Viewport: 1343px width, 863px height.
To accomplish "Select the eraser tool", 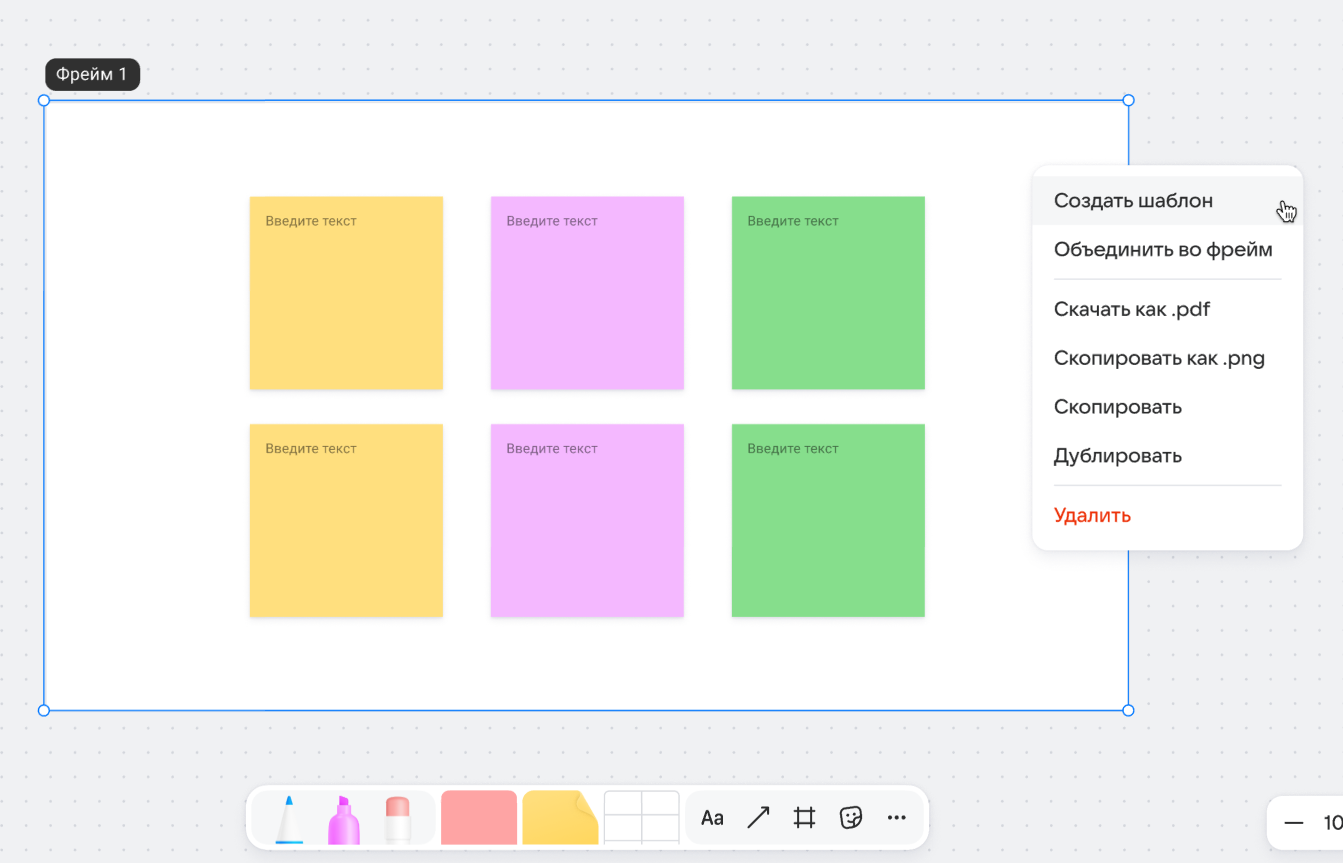I will 397,819.
